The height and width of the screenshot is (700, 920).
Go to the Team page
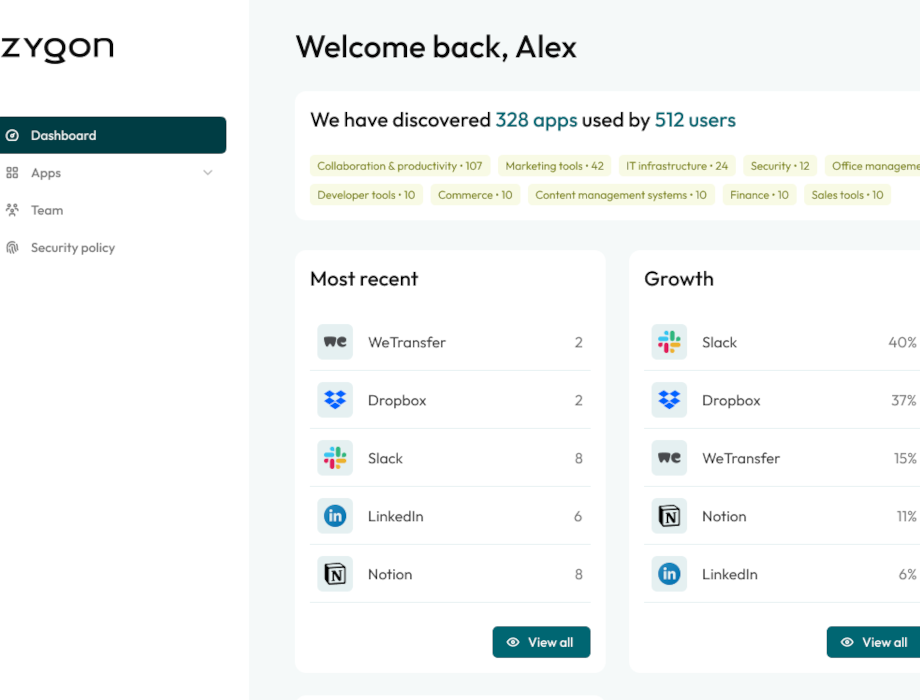[x=113, y=210]
